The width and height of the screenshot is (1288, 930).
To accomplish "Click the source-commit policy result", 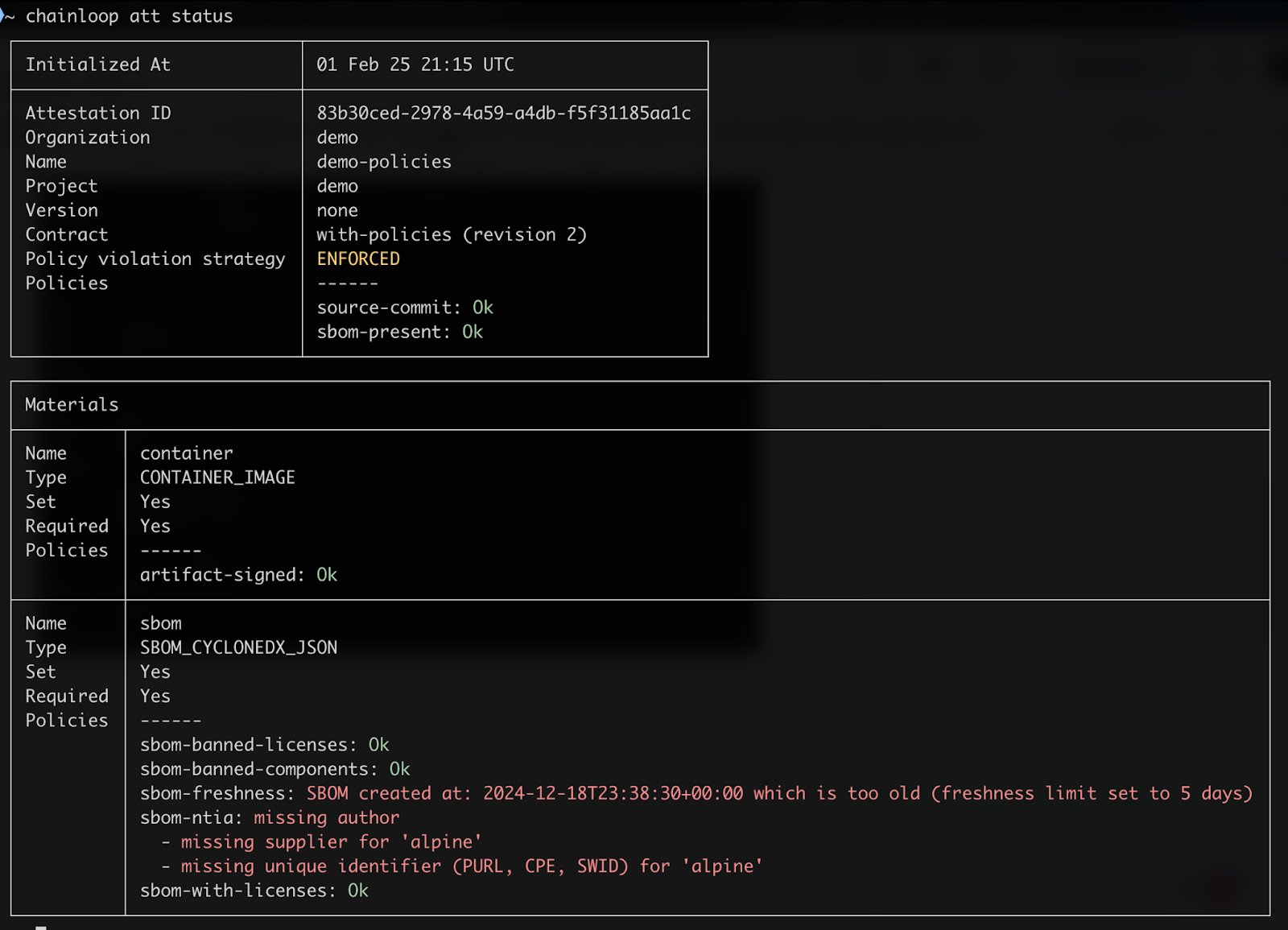I will [x=404, y=308].
